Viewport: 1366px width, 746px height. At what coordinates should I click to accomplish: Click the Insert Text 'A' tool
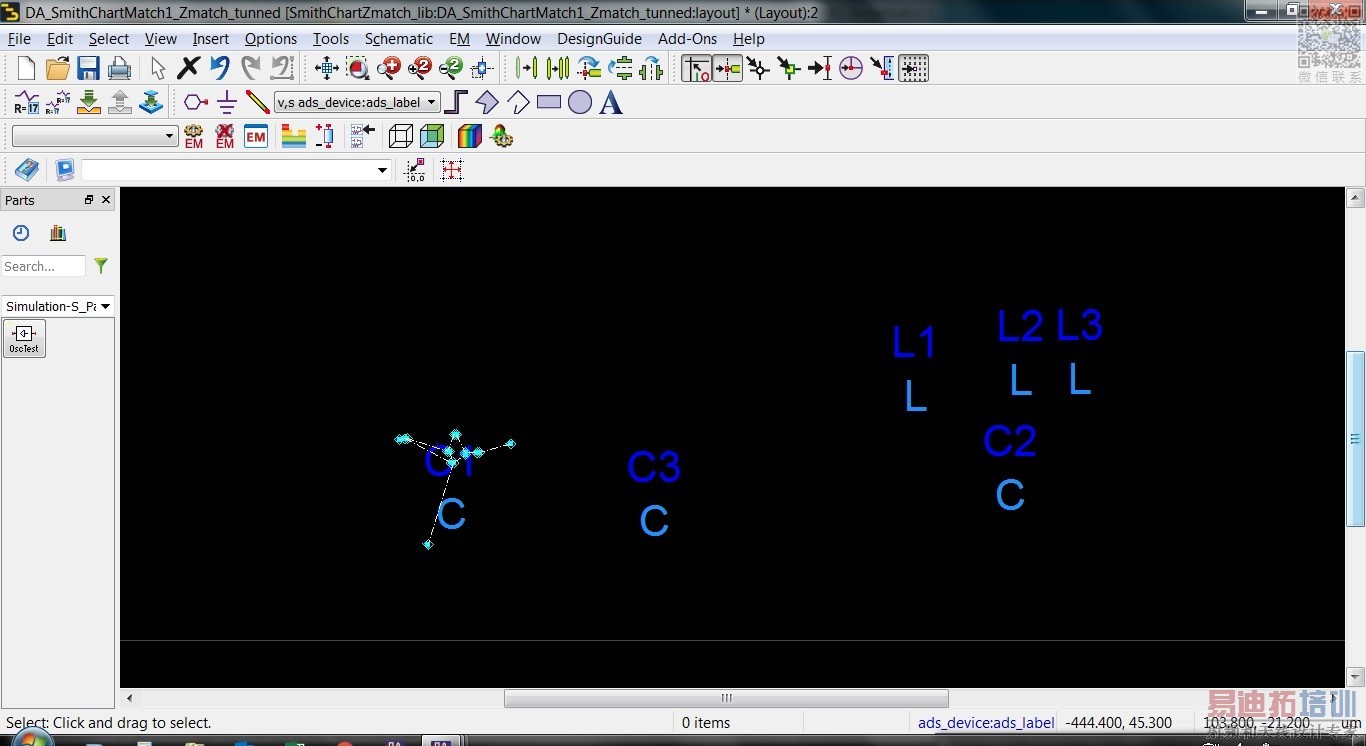coord(611,103)
